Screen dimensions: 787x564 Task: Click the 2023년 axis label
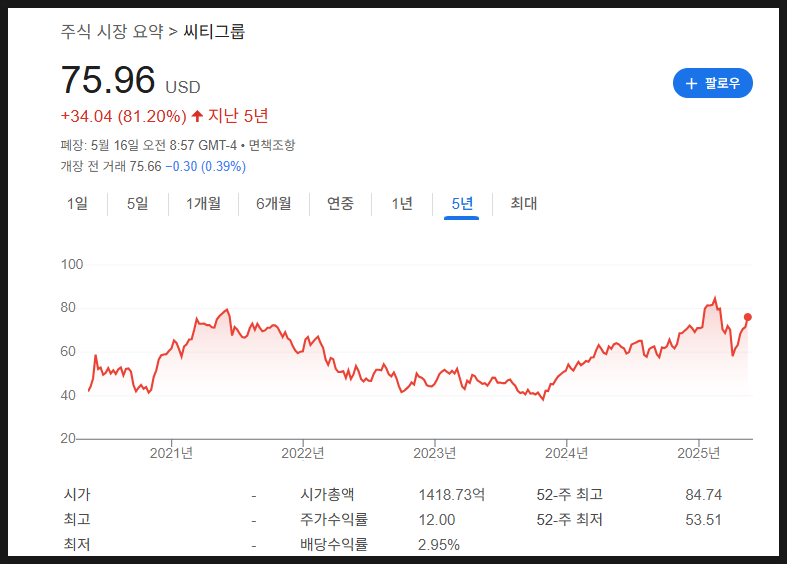point(435,454)
